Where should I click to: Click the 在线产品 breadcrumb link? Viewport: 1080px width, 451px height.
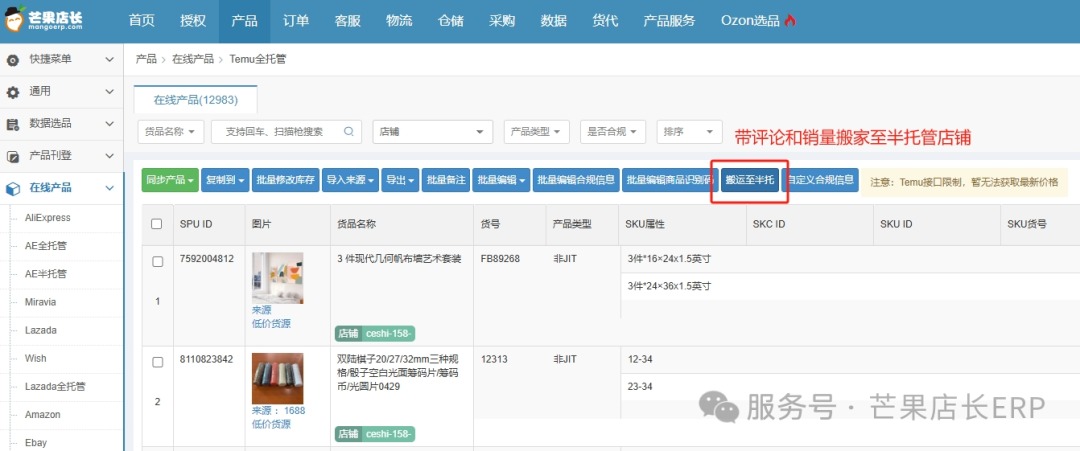tap(193, 59)
